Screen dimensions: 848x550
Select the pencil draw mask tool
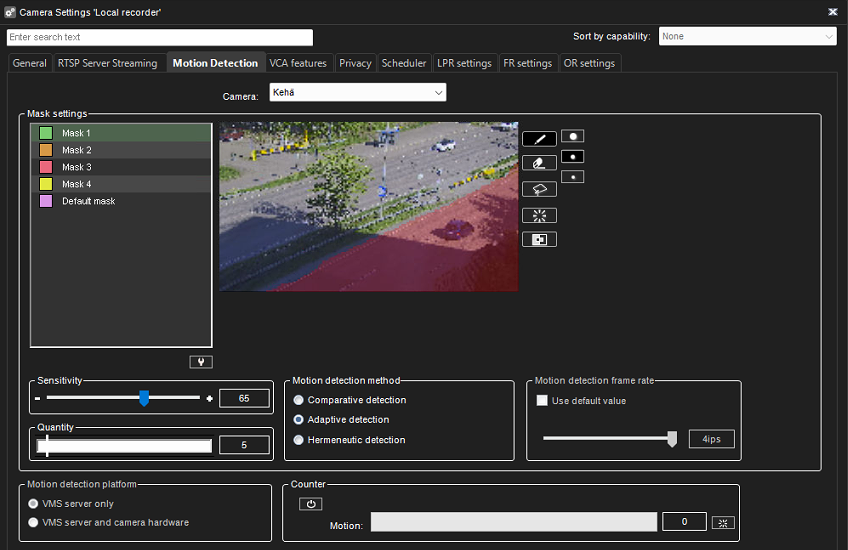539,139
